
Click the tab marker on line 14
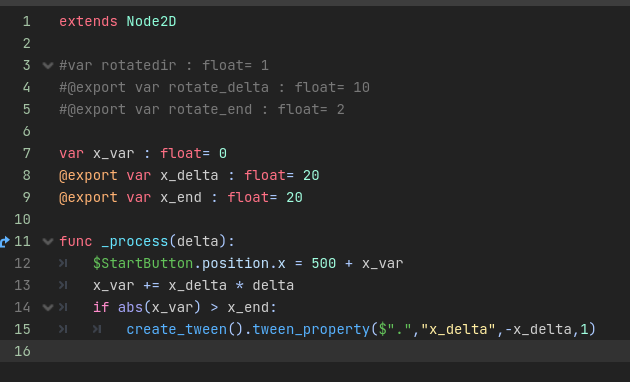63,308
